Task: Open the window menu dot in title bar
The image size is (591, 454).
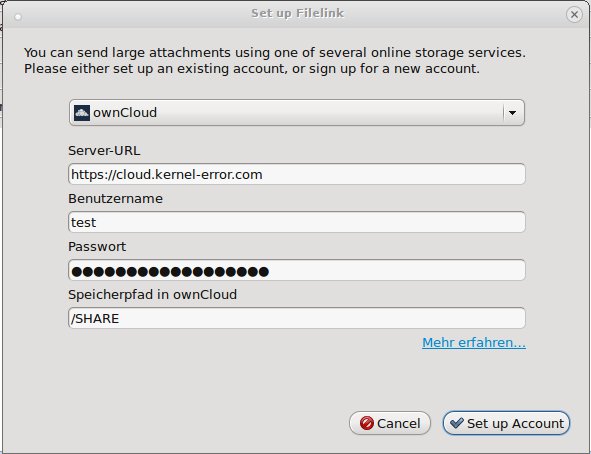Action: coord(18,17)
